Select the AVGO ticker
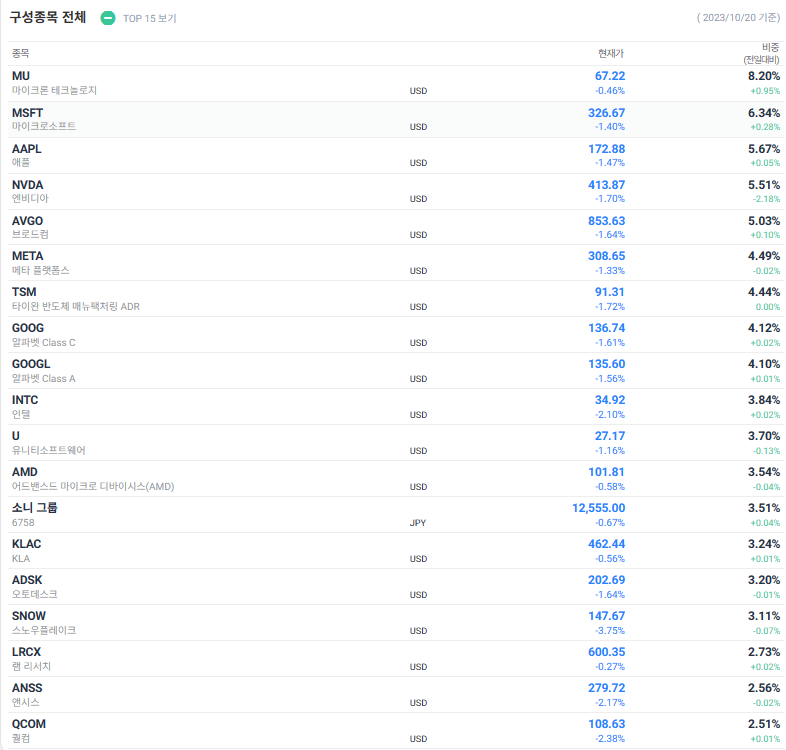786x750 pixels. coord(28,221)
